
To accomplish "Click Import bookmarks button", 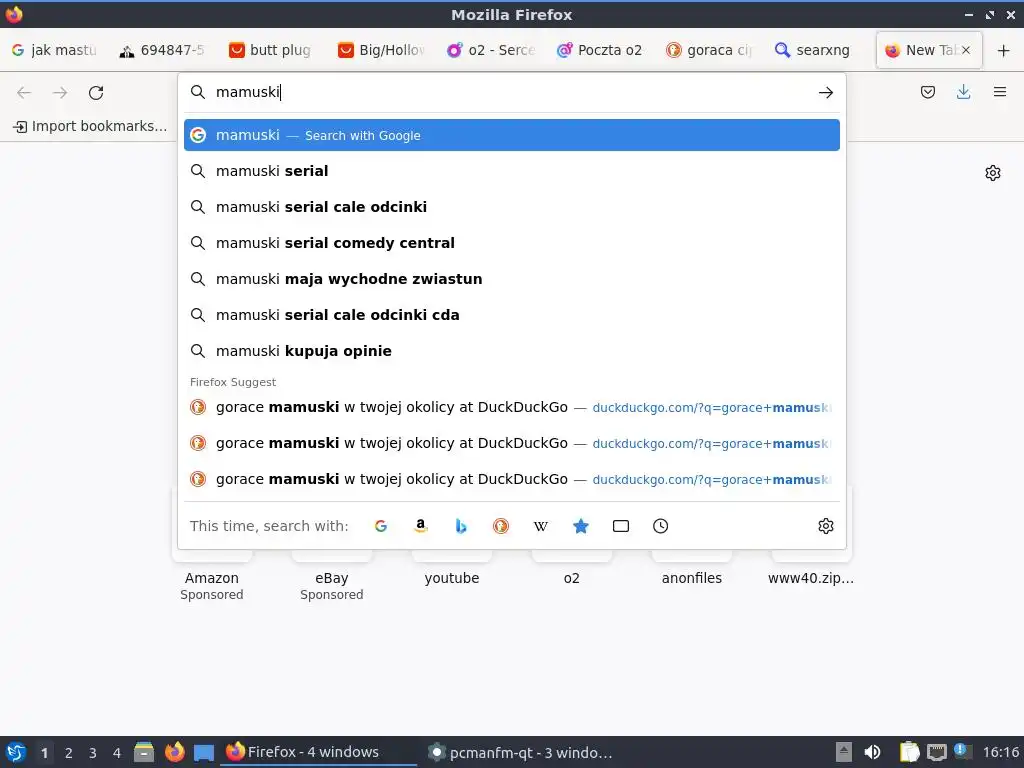I will click(90, 126).
